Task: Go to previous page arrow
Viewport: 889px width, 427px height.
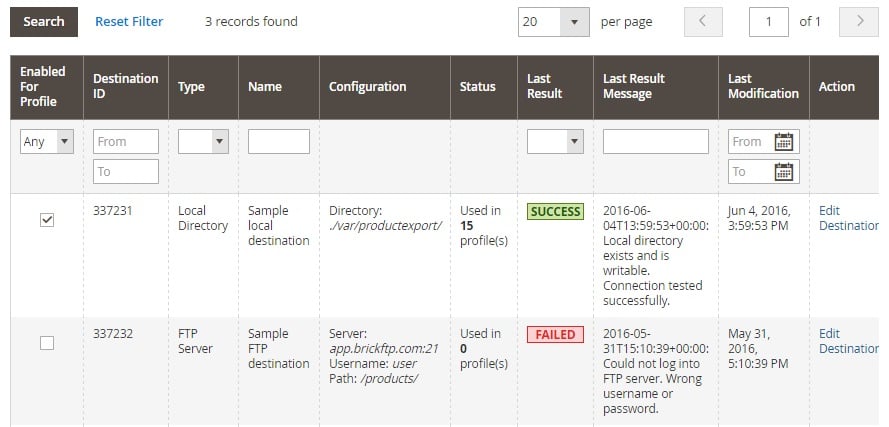Action: [703, 22]
